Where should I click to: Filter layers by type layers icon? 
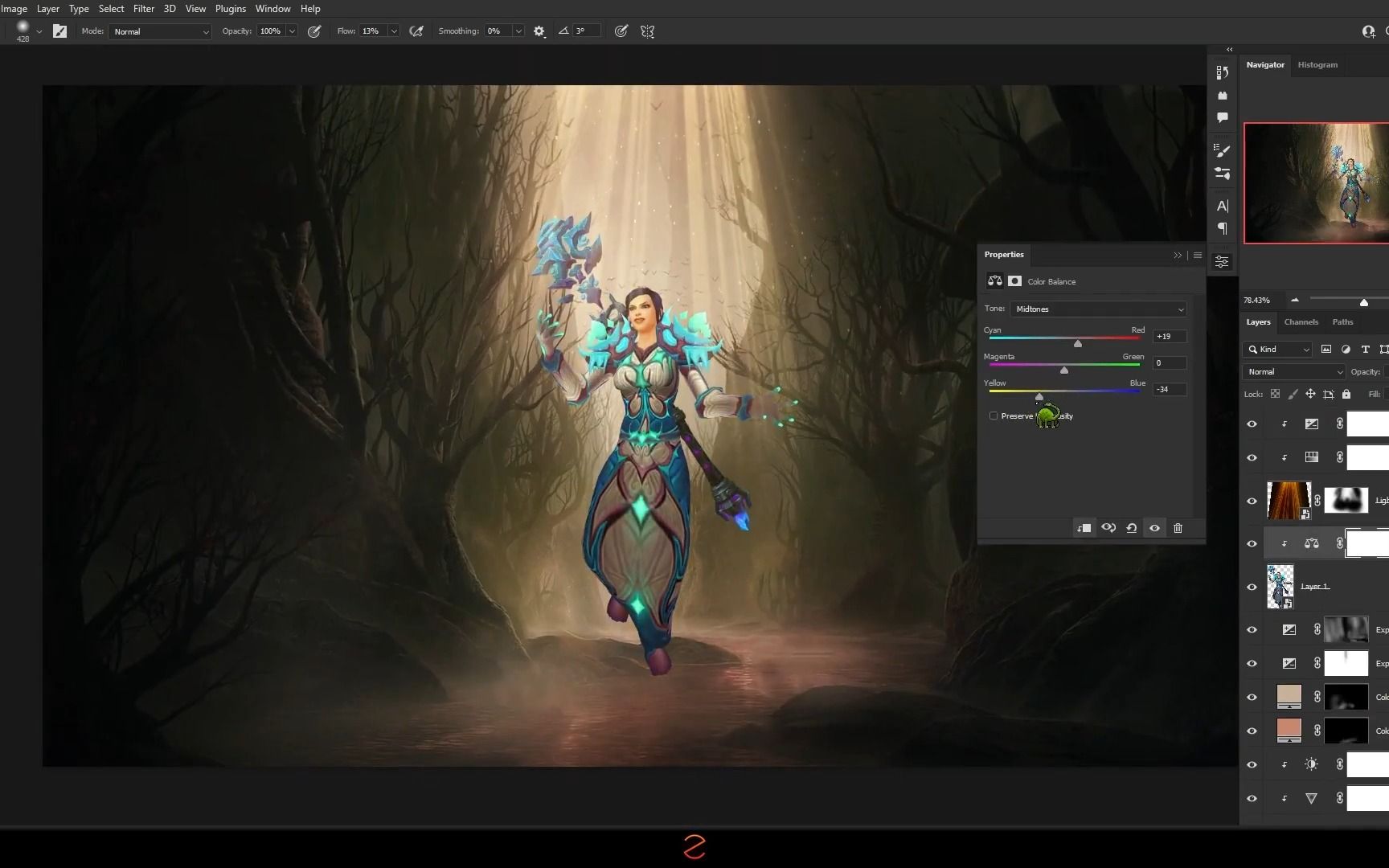[1365, 349]
